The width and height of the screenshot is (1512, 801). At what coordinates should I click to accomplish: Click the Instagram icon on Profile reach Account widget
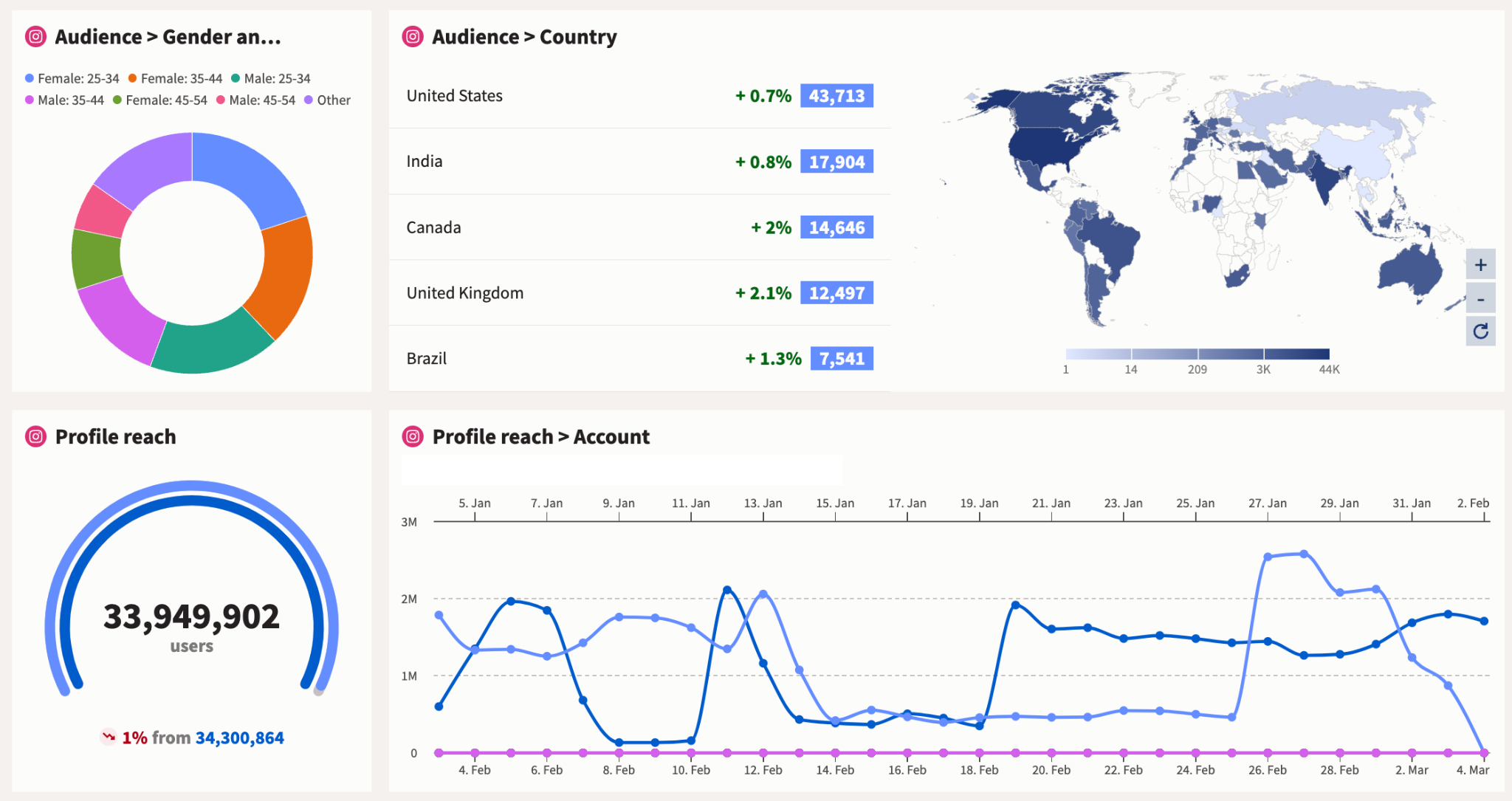pos(412,436)
